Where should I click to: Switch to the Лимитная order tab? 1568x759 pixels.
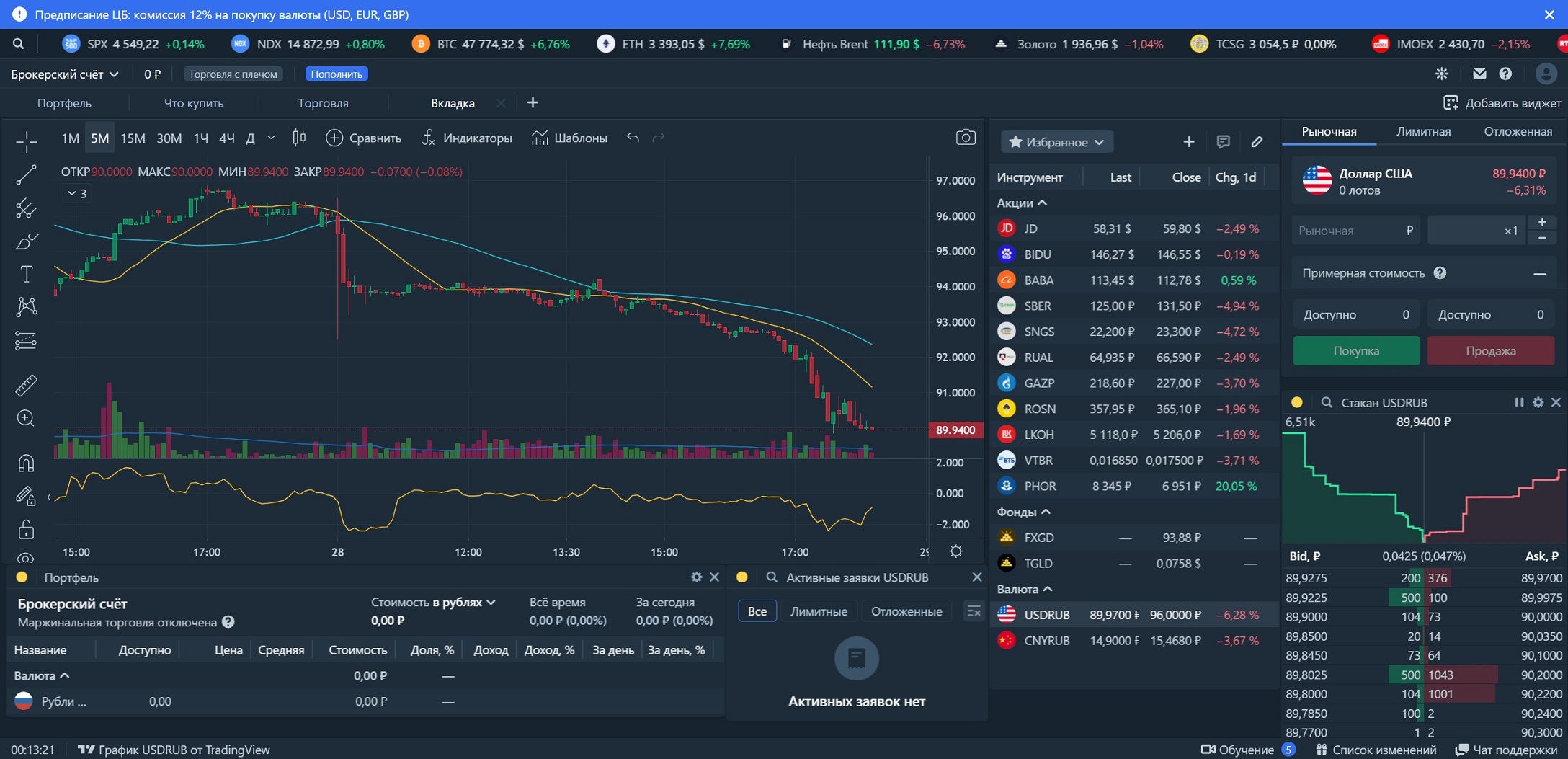tap(1423, 131)
